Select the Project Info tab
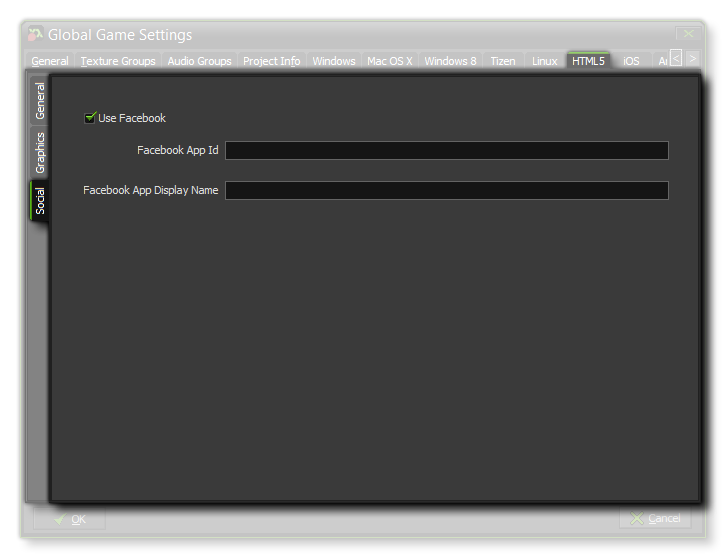The height and width of the screenshot is (558, 726). click(271, 61)
